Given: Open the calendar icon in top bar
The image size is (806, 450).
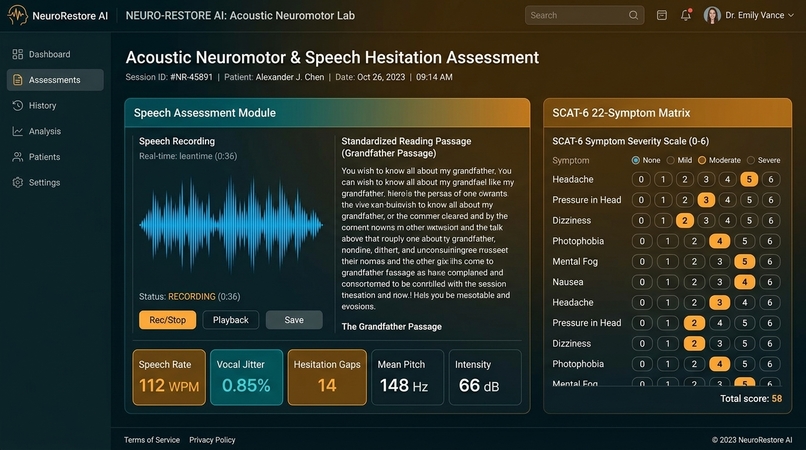Looking at the screenshot, I should coord(662,15).
